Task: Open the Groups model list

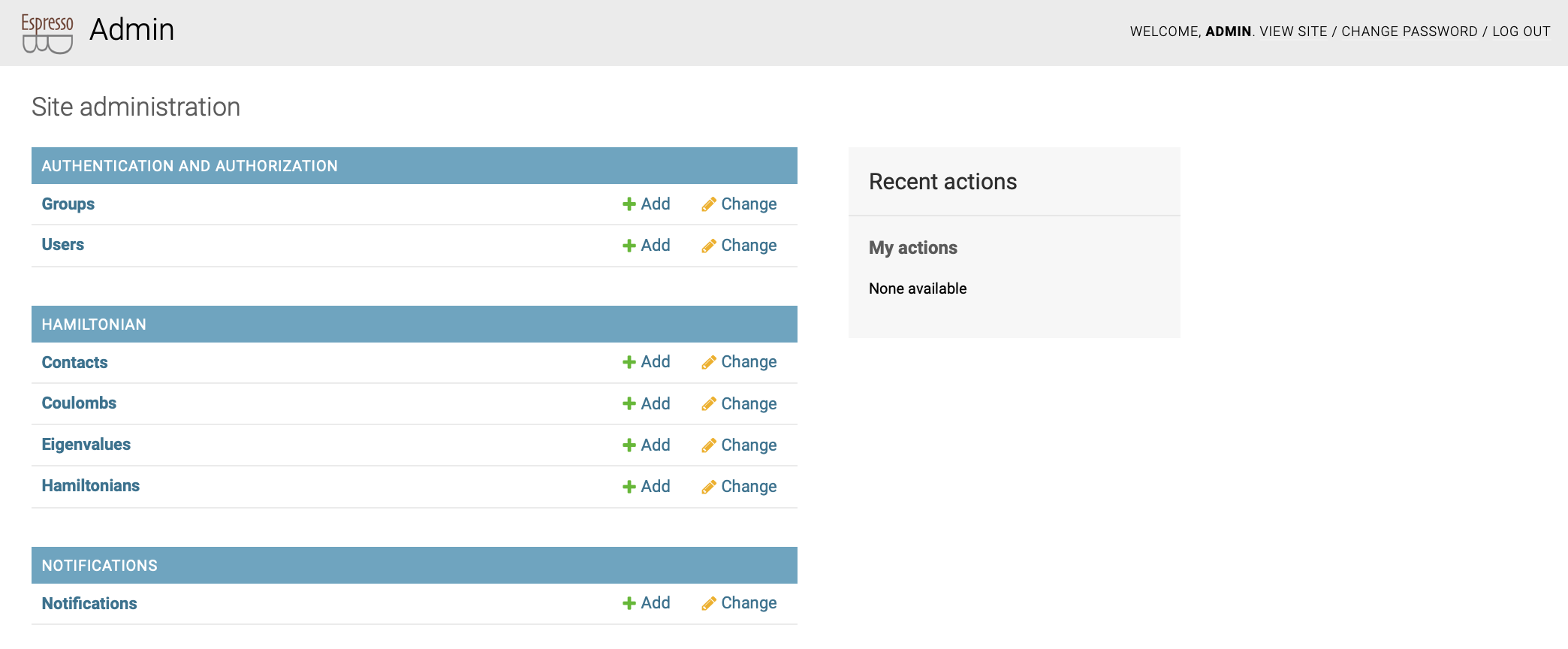Action: [68, 204]
